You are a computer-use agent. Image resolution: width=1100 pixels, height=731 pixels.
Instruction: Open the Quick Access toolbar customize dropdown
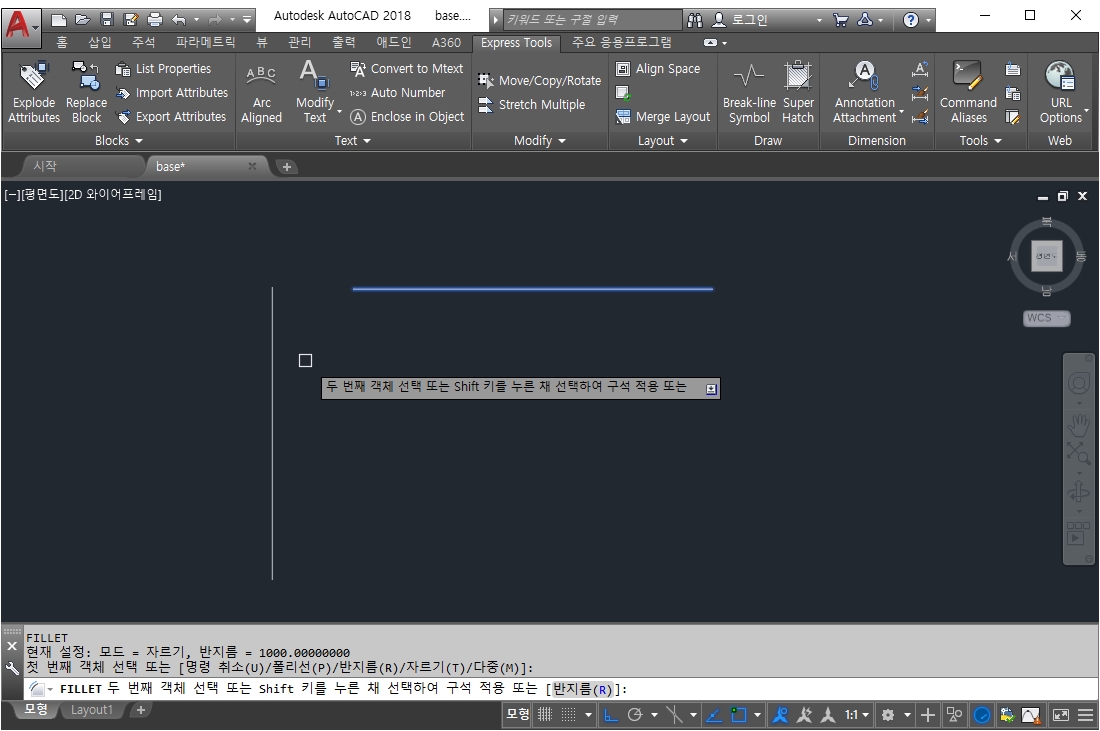[247, 20]
